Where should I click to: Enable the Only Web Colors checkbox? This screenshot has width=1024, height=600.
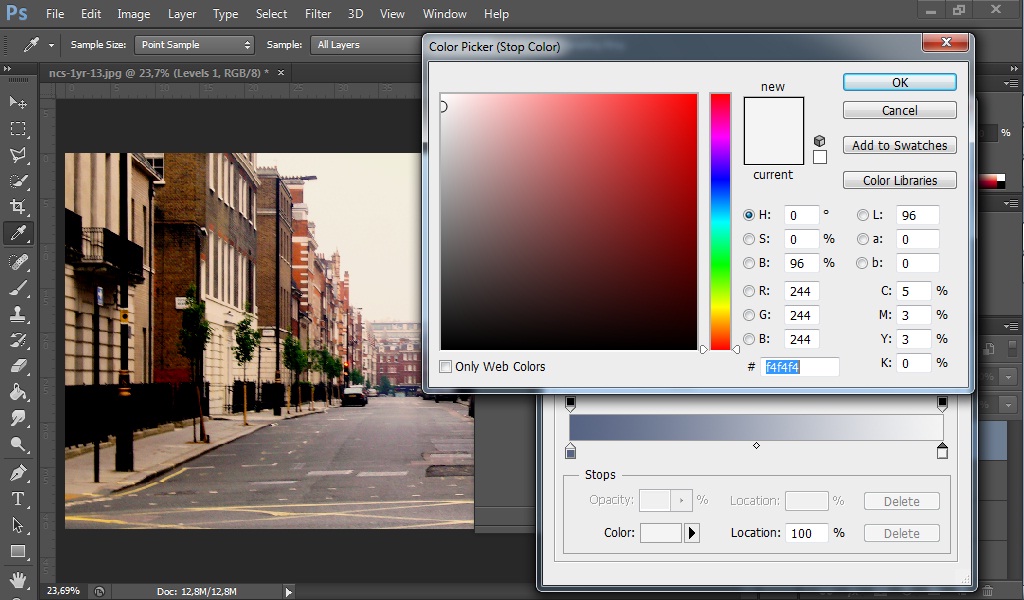tap(446, 367)
